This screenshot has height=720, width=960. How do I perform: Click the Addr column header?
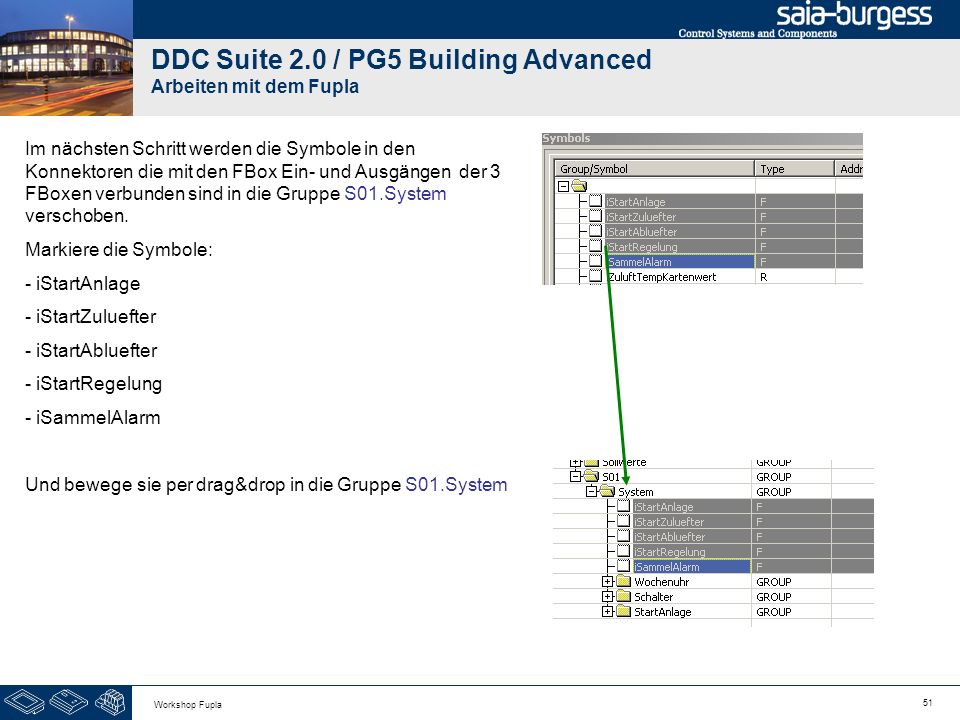coord(849,168)
